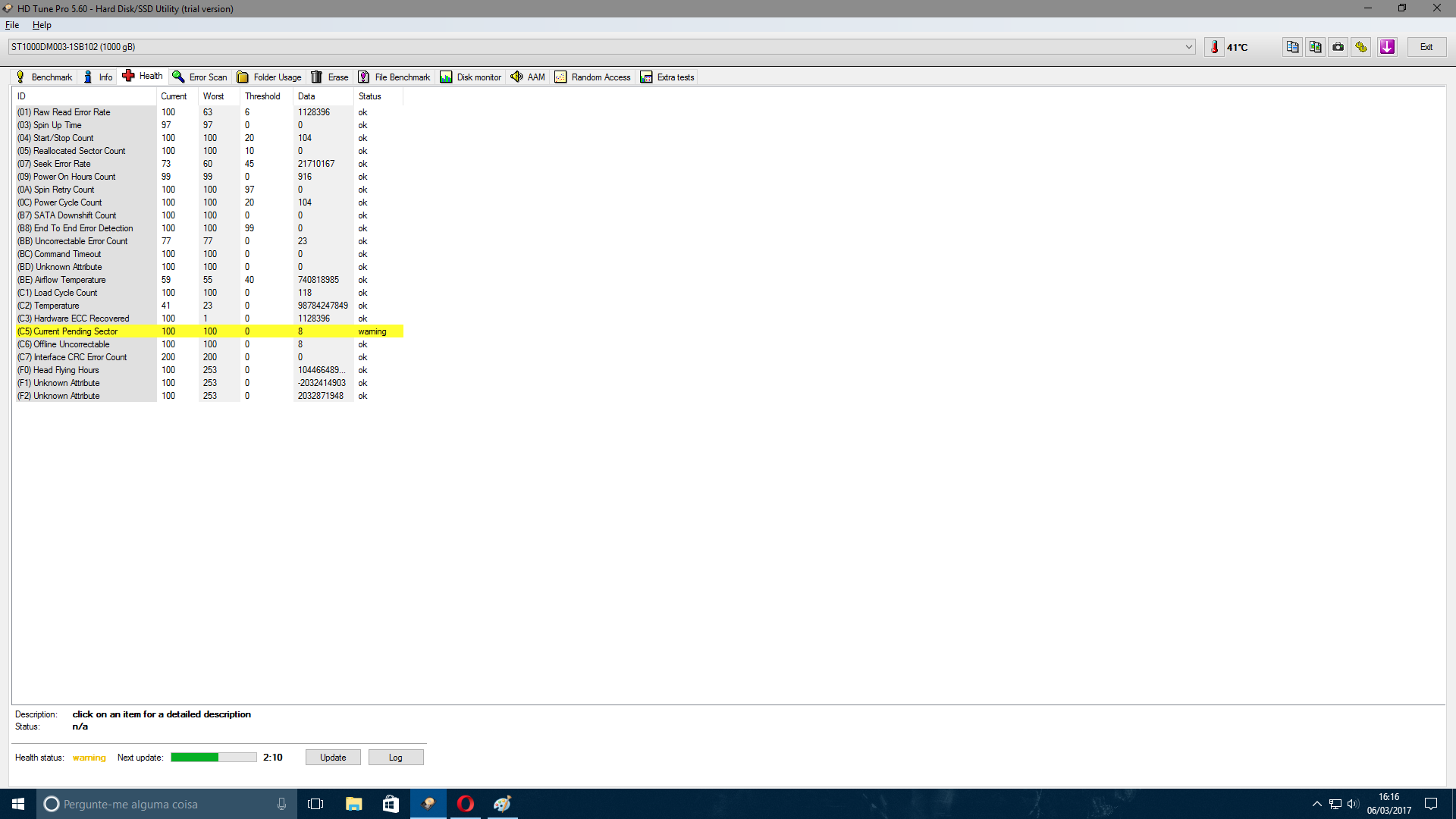Screen dimensions: 1456x819
Task: Switch to the Random Access tab
Action: click(x=593, y=77)
